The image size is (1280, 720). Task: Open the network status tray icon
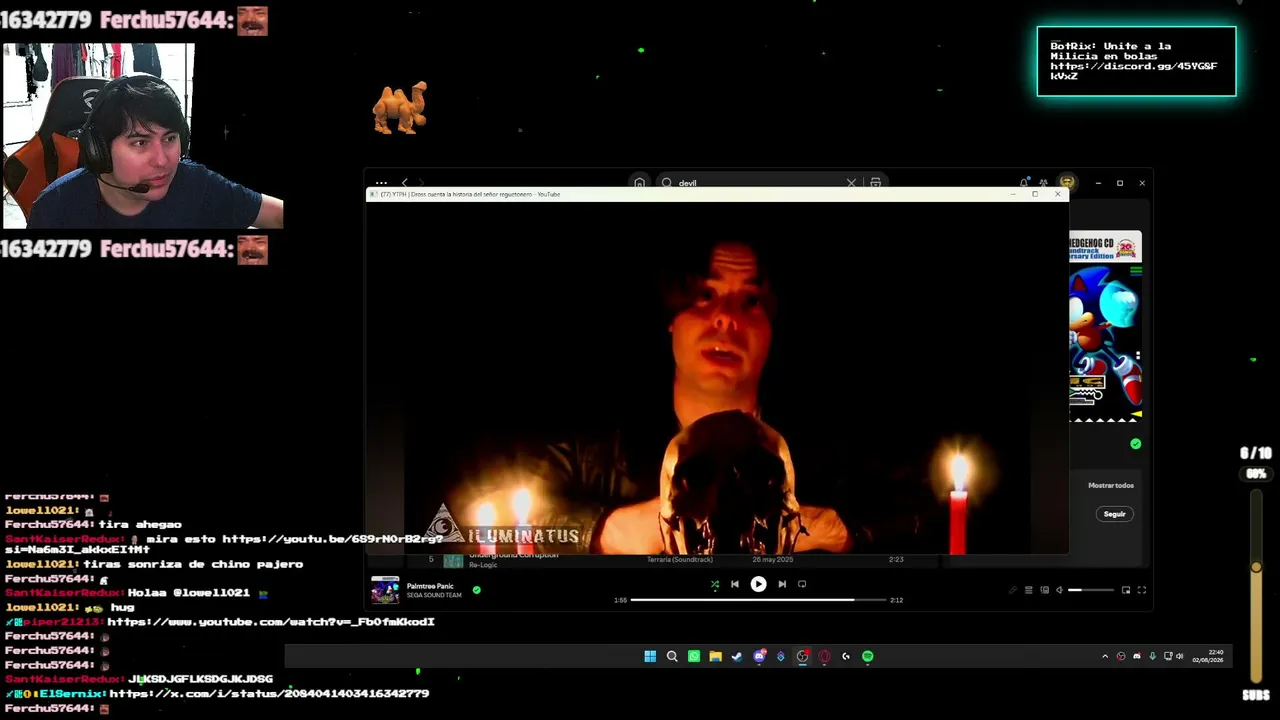tap(1169, 656)
